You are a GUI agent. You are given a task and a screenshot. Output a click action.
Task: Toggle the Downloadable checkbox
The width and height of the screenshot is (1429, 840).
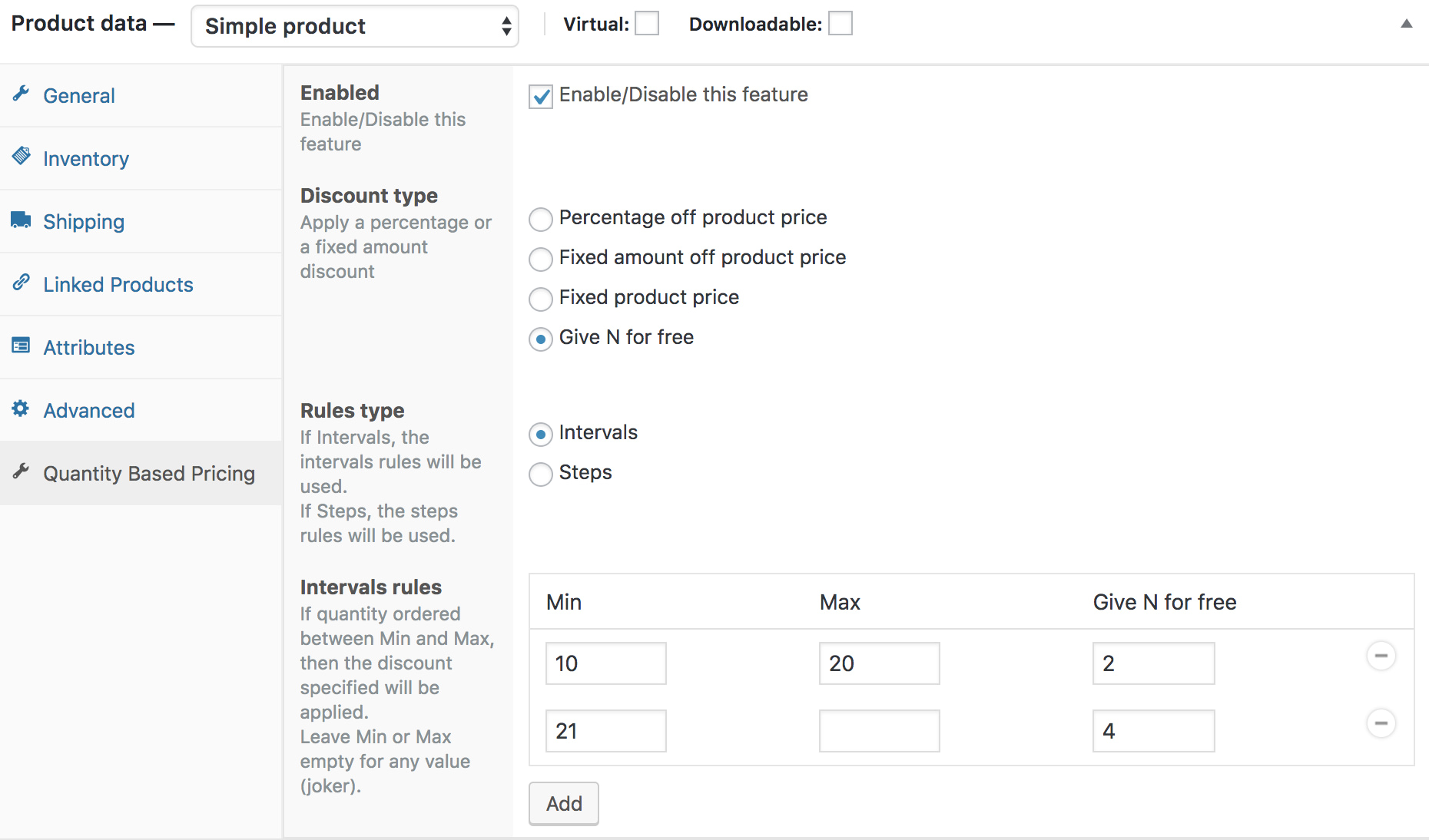[x=840, y=24]
